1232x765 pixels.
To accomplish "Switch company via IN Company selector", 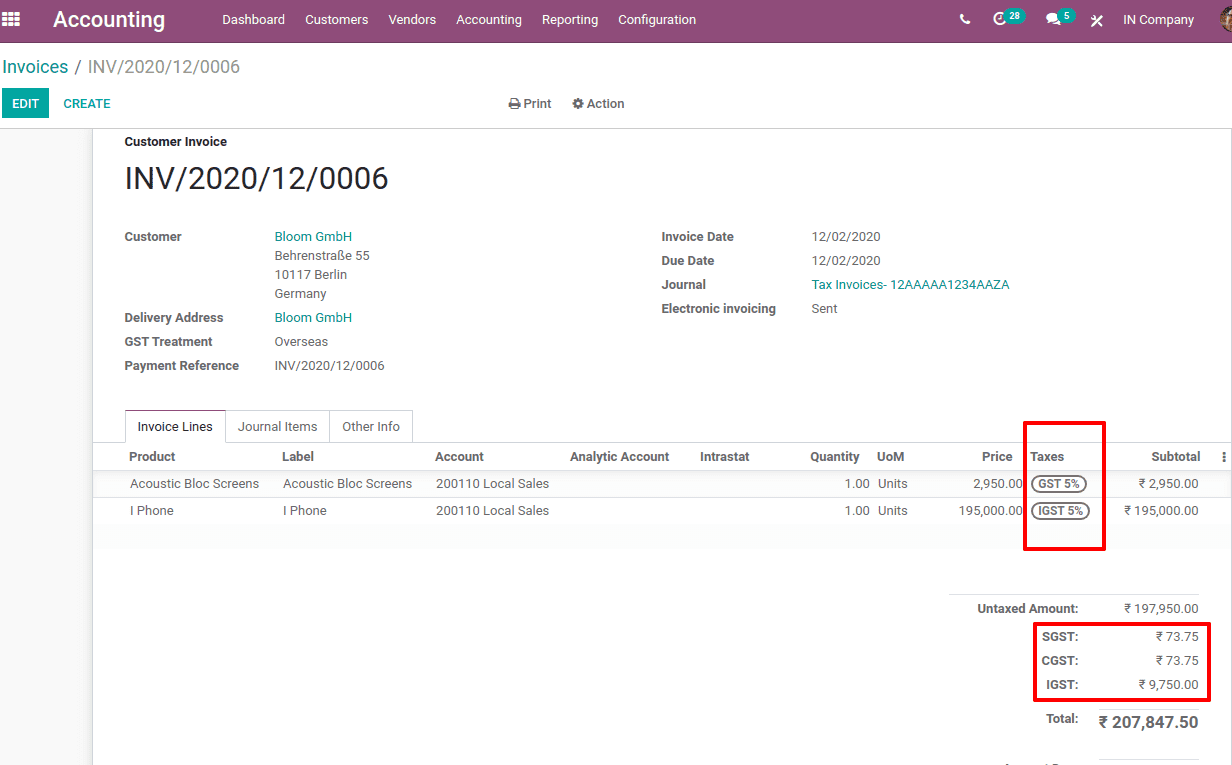I will click(x=1158, y=19).
